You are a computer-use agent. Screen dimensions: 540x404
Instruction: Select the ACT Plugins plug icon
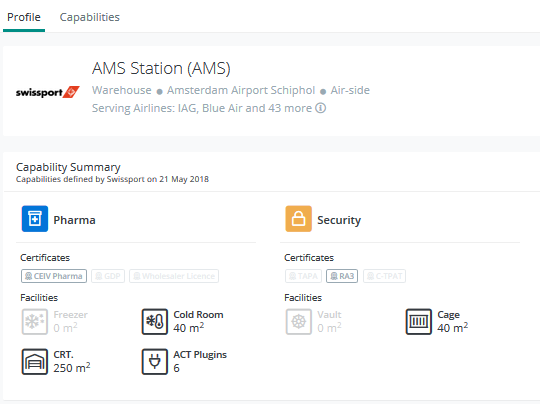pyautogui.click(x=155, y=362)
